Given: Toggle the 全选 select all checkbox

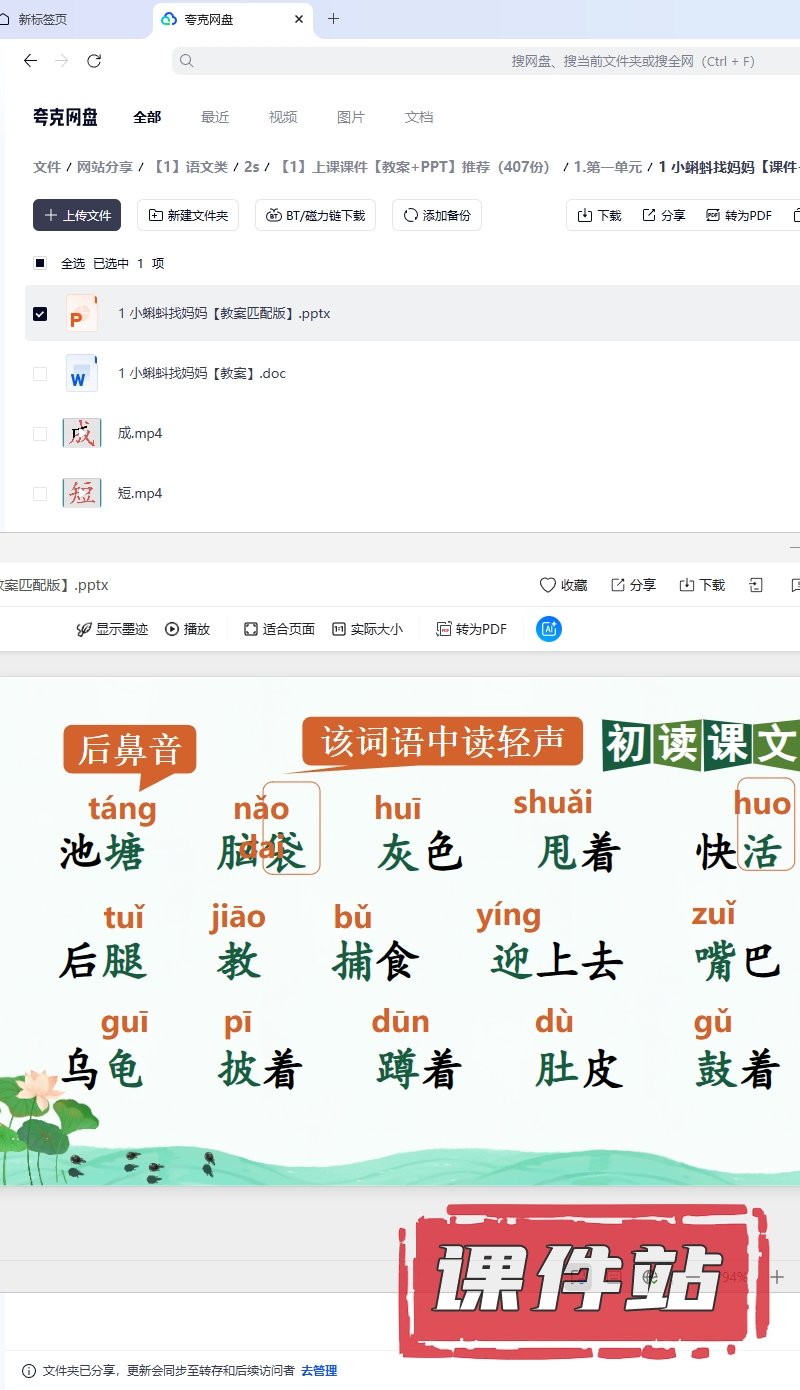Looking at the screenshot, I should (x=40, y=263).
